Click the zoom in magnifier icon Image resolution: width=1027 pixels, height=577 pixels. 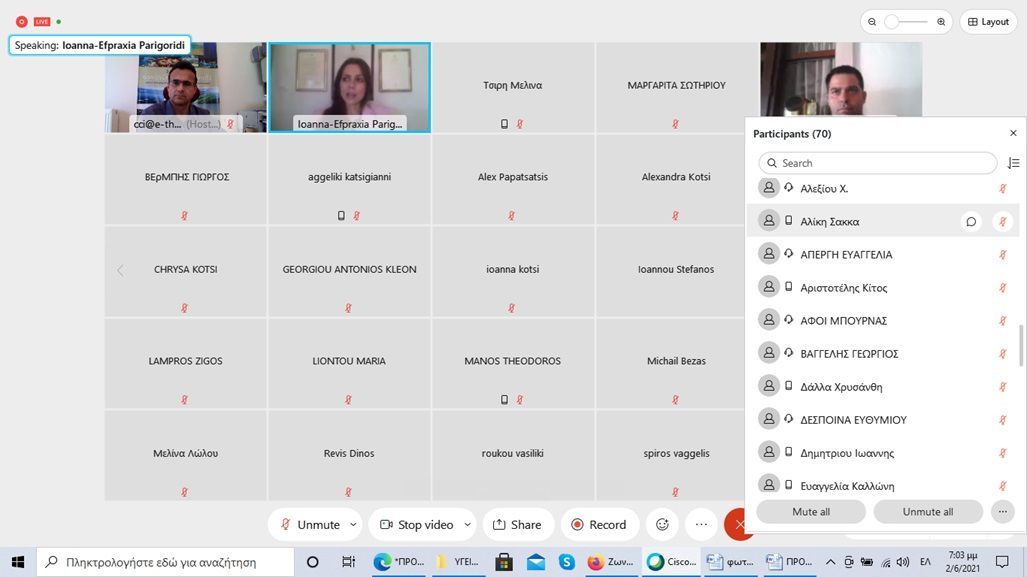[x=941, y=22]
